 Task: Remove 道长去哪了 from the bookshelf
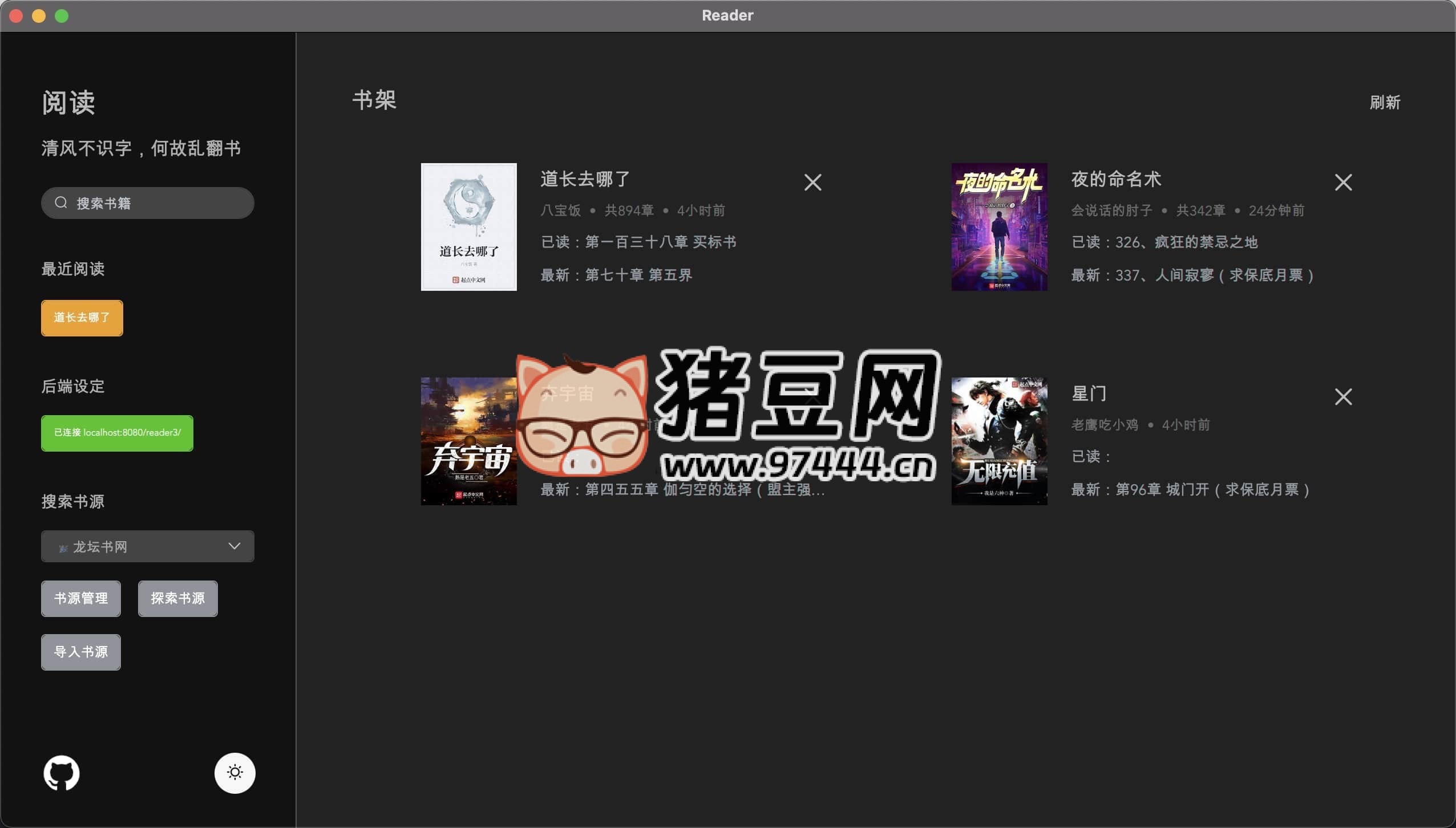point(812,182)
